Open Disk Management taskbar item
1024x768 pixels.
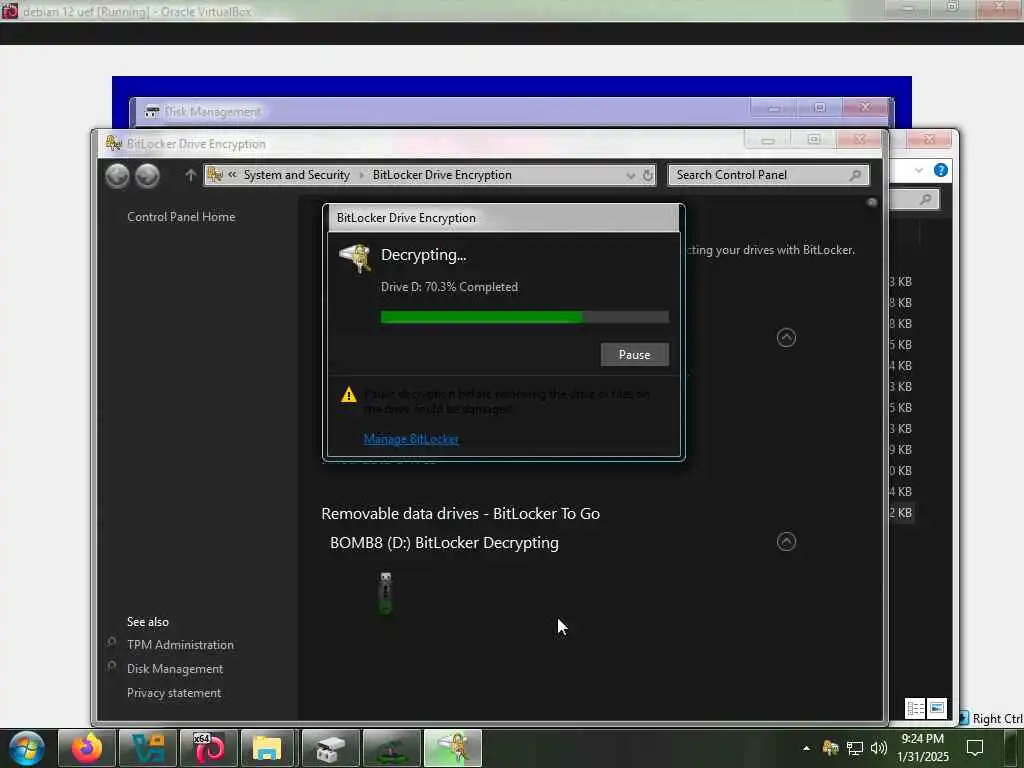pyautogui.click(x=331, y=748)
